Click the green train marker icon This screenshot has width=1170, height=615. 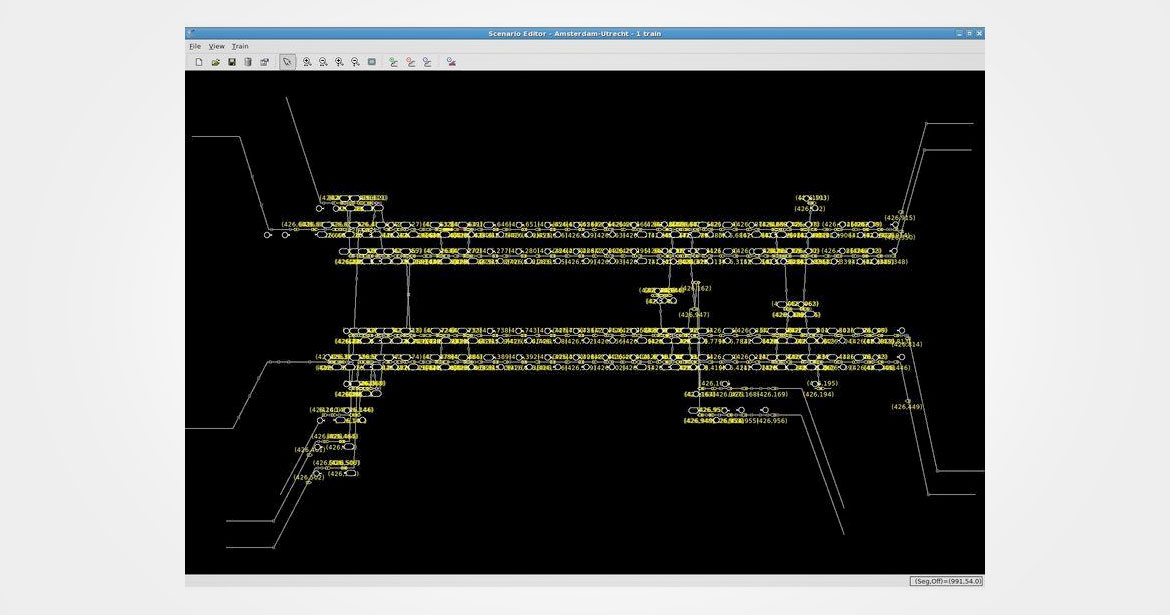[x=393, y=62]
